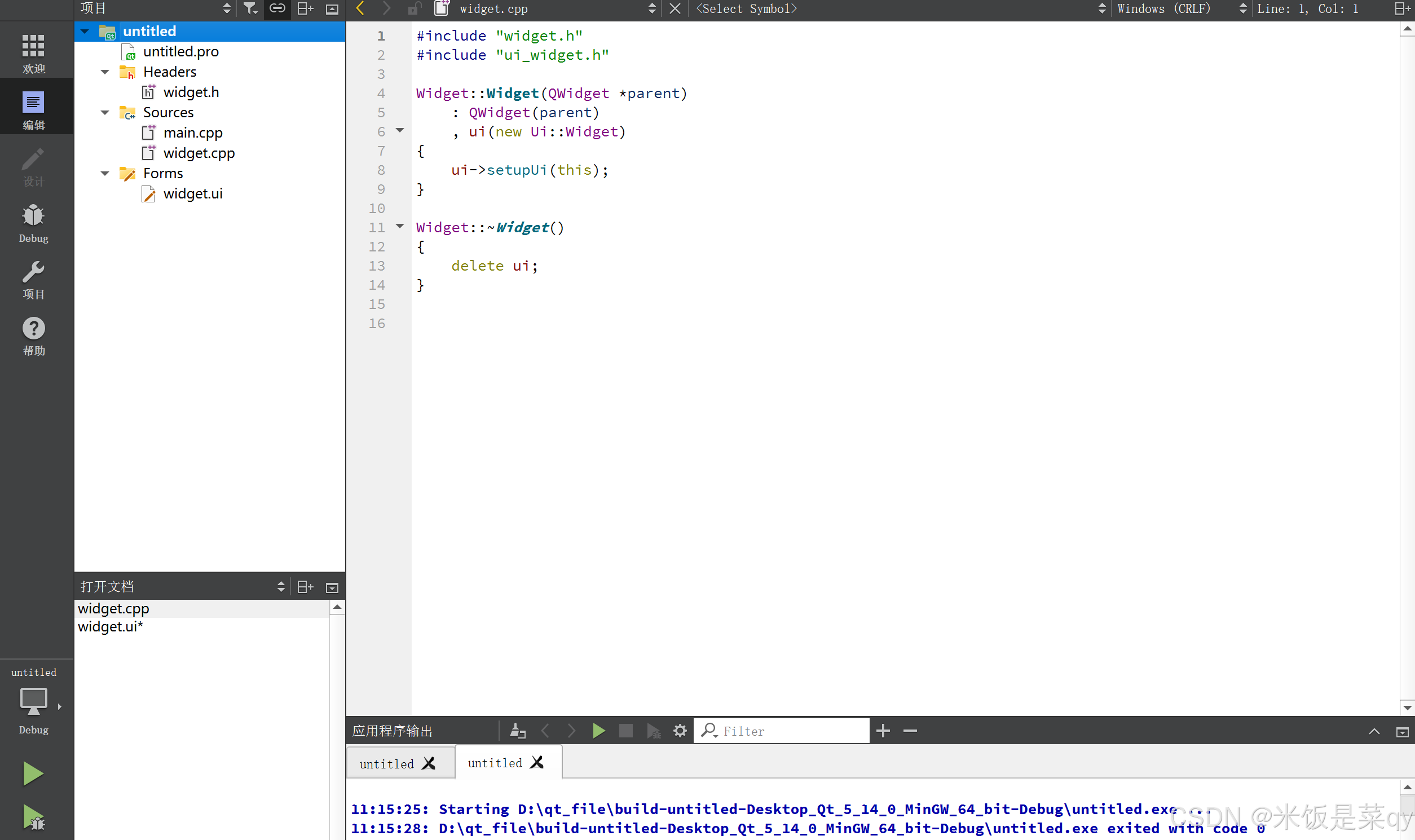This screenshot has width=1415, height=840.
Task: Open the Help mode
Action: [x=33, y=335]
